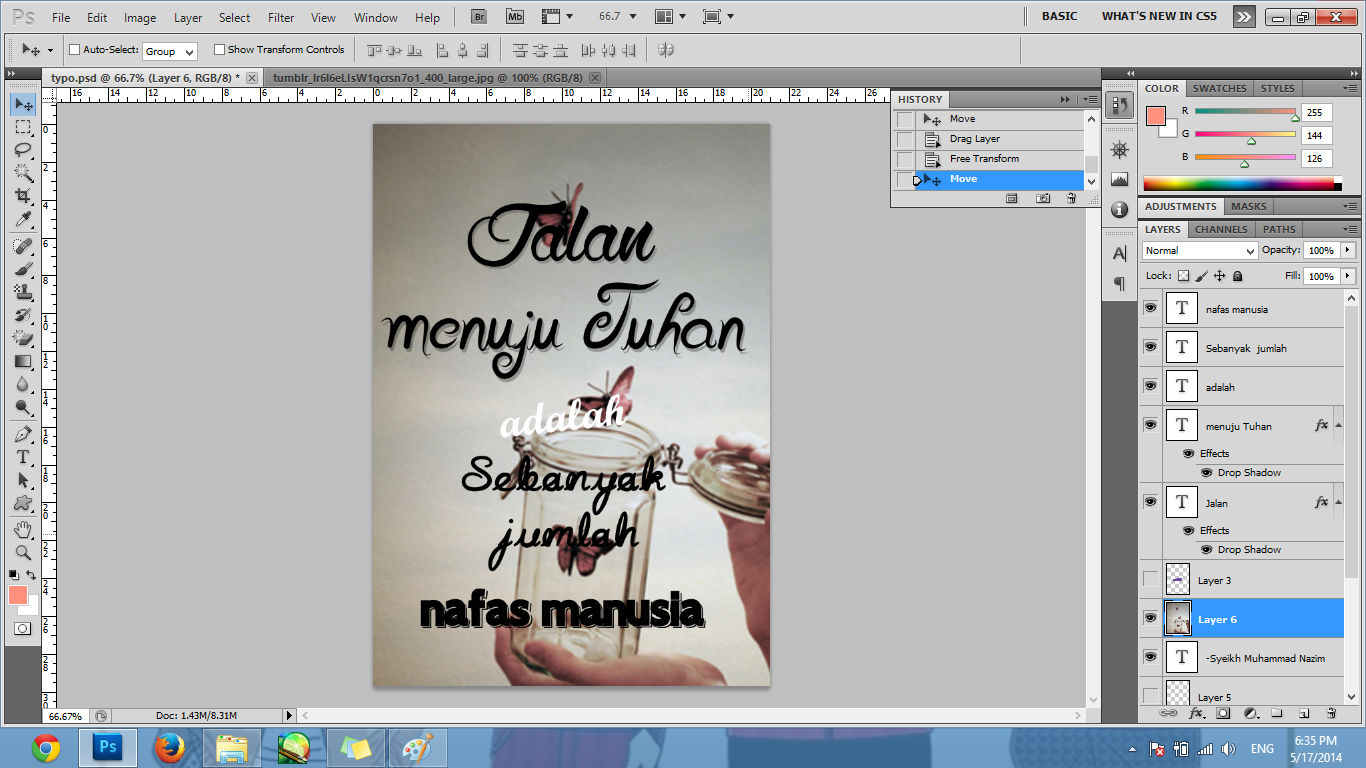This screenshot has height=768, width=1366.
Task: Open the blend mode Normal dropdown
Action: click(1200, 251)
